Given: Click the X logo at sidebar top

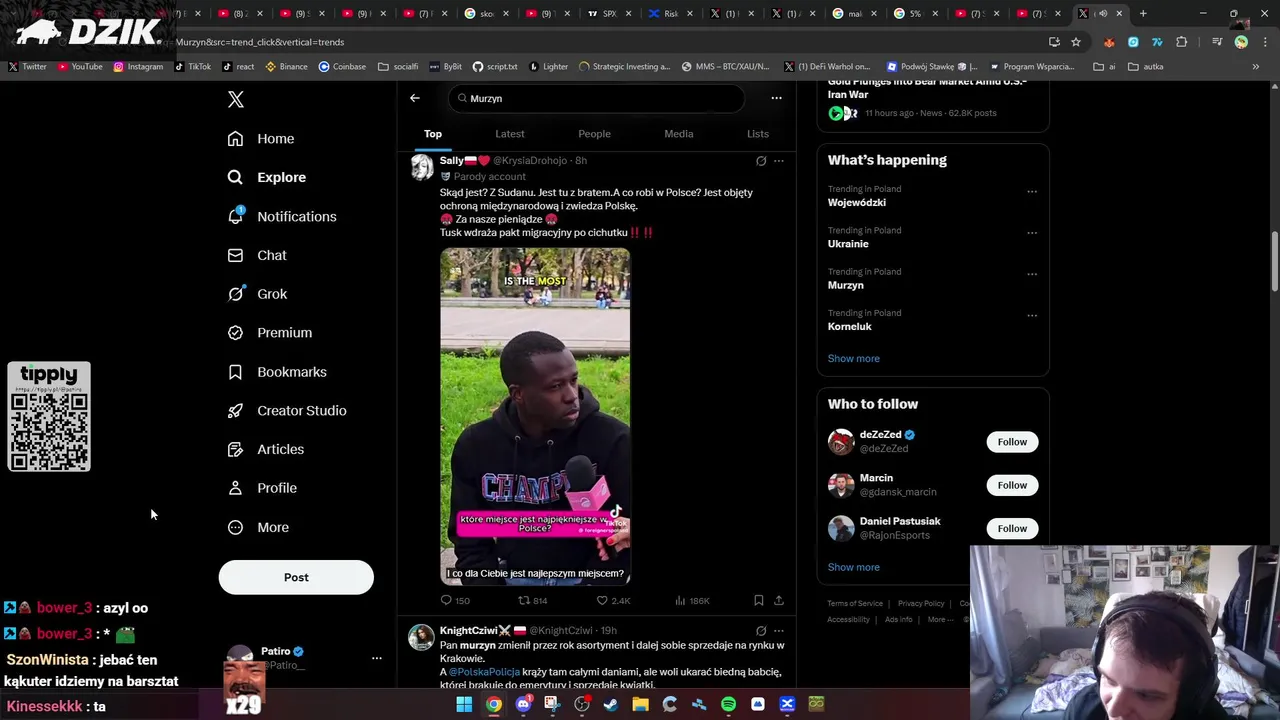Looking at the screenshot, I should coord(236,99).
